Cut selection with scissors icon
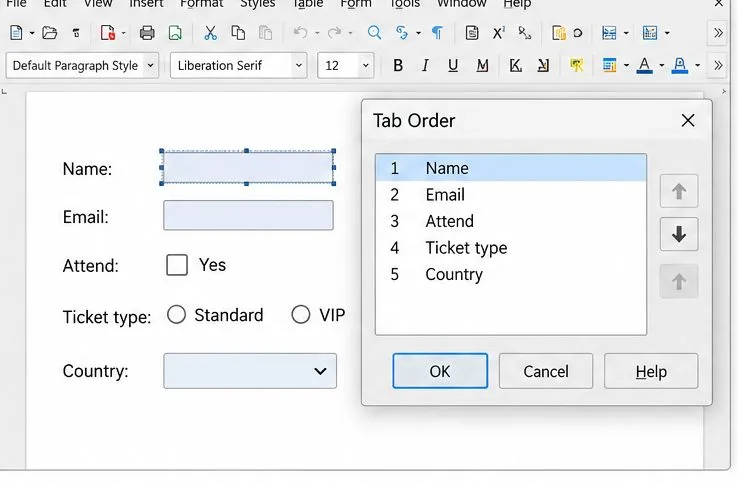The height and width of the screenshot is (482, 738). [x=210, y=33]
